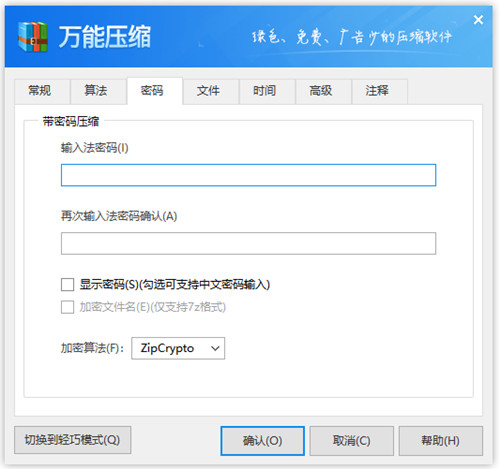Open help via 帮助(H) button
The image size is (500, 469).
pos(441,441)
